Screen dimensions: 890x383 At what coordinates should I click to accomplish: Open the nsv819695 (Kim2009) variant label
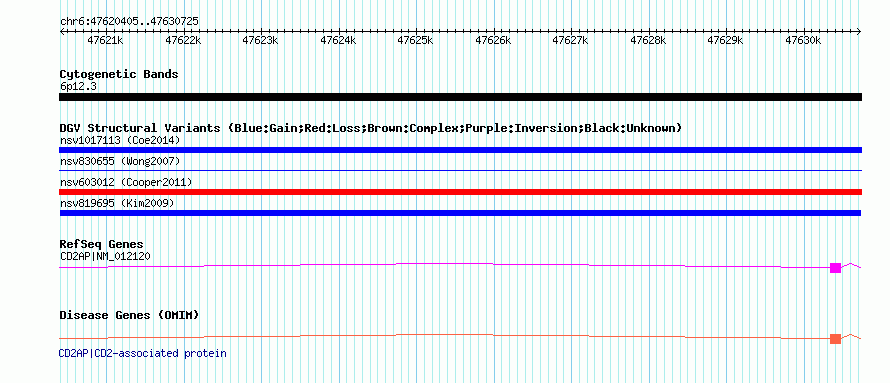click(x=116, y=203)
